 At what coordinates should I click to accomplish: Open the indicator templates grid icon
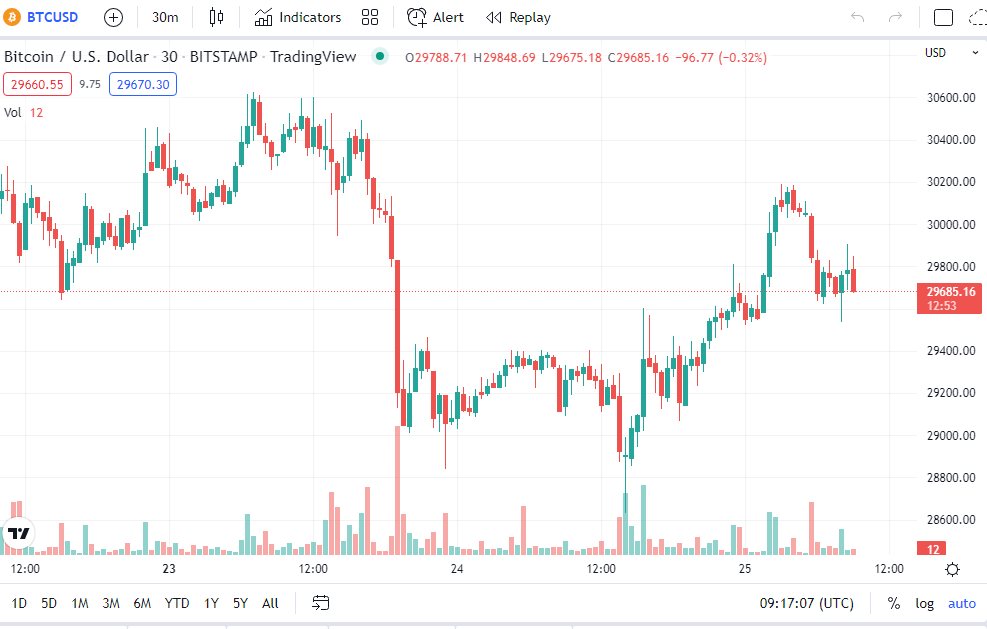tap(370, 17)
